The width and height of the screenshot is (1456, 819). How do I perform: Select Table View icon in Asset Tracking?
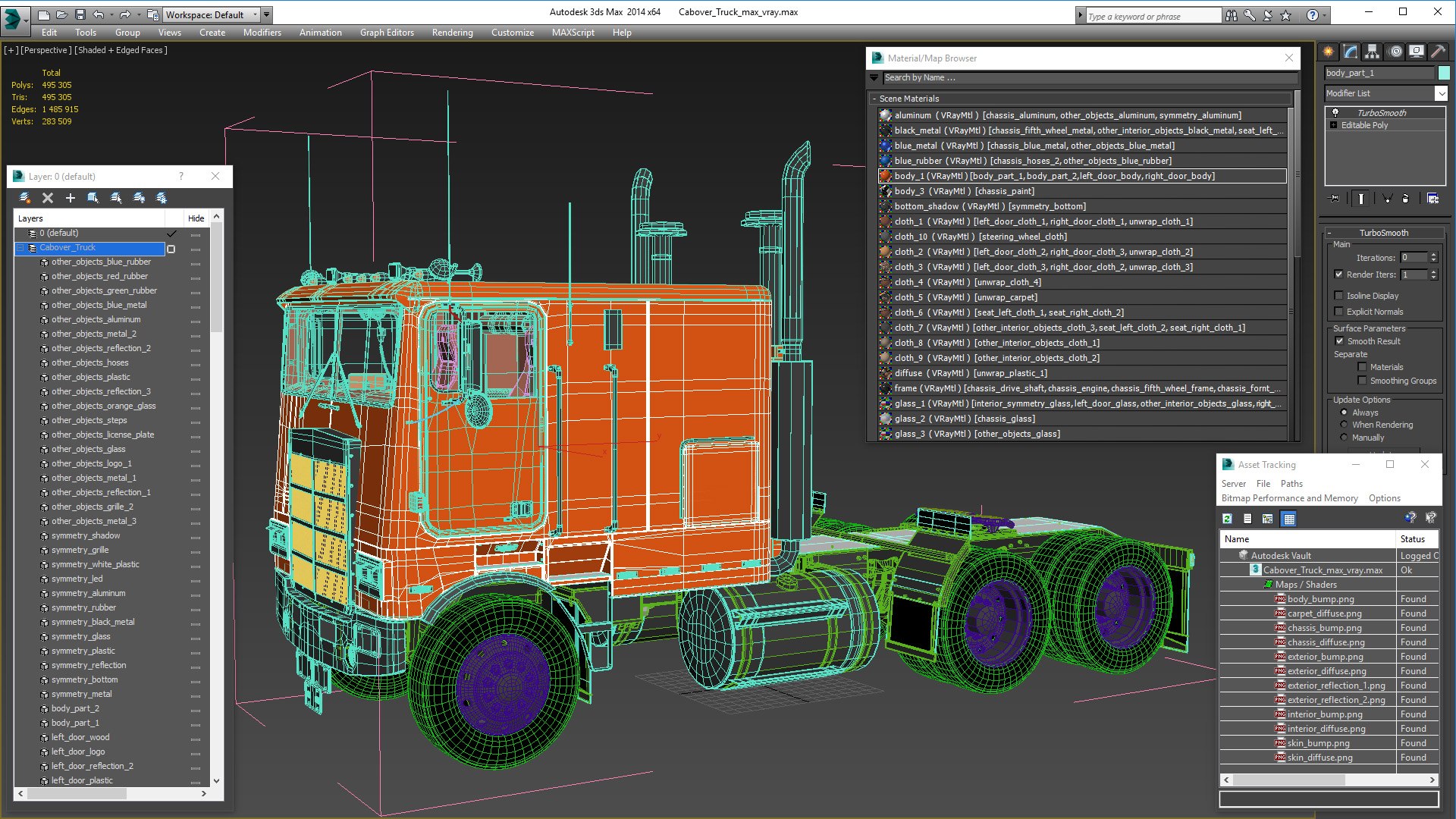1288,519
